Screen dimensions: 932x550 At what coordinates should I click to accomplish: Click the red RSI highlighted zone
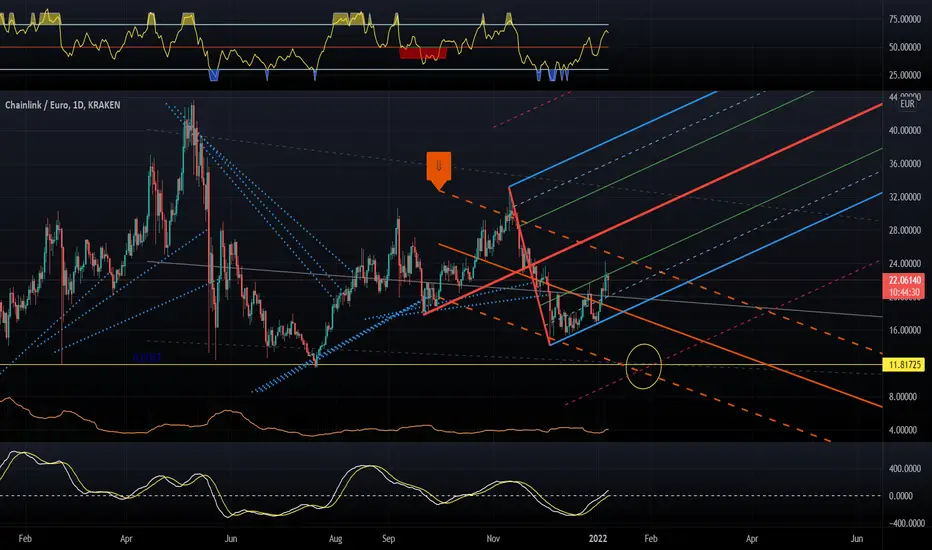point(423,53)
